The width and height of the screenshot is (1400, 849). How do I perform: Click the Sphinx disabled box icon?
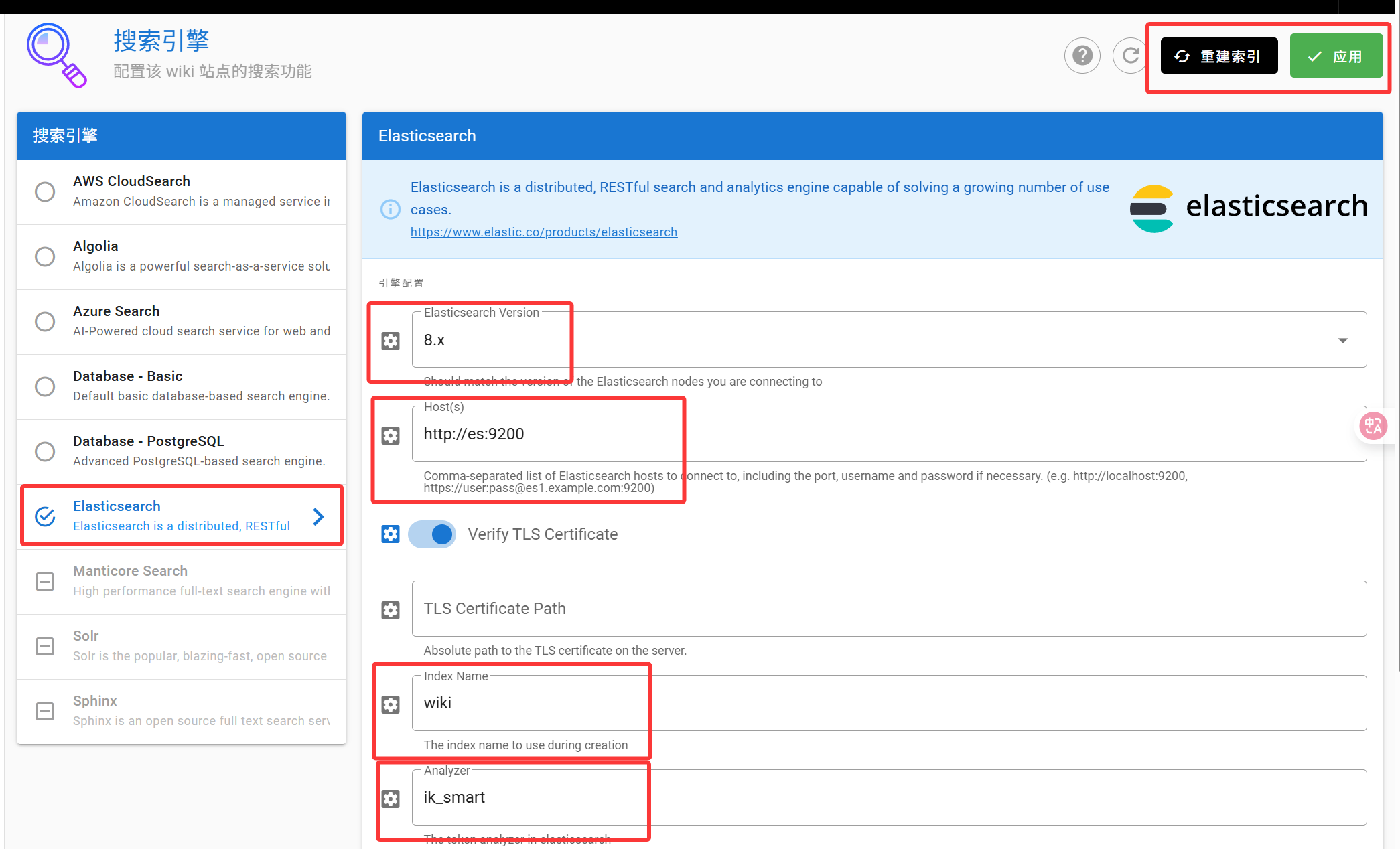click(x=45, y=711)
